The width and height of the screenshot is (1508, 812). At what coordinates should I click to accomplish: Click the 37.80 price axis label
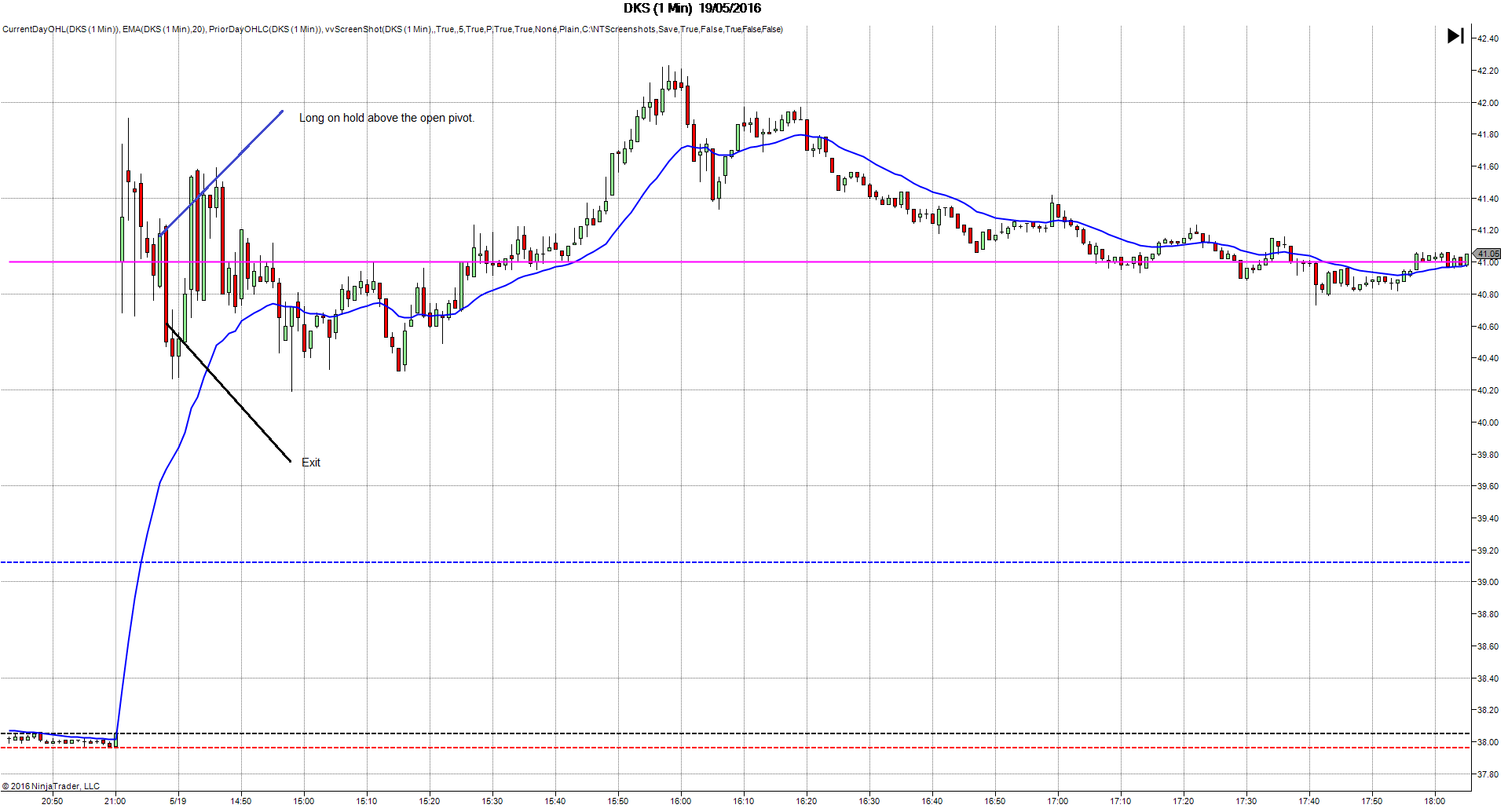click(1488, 774)
